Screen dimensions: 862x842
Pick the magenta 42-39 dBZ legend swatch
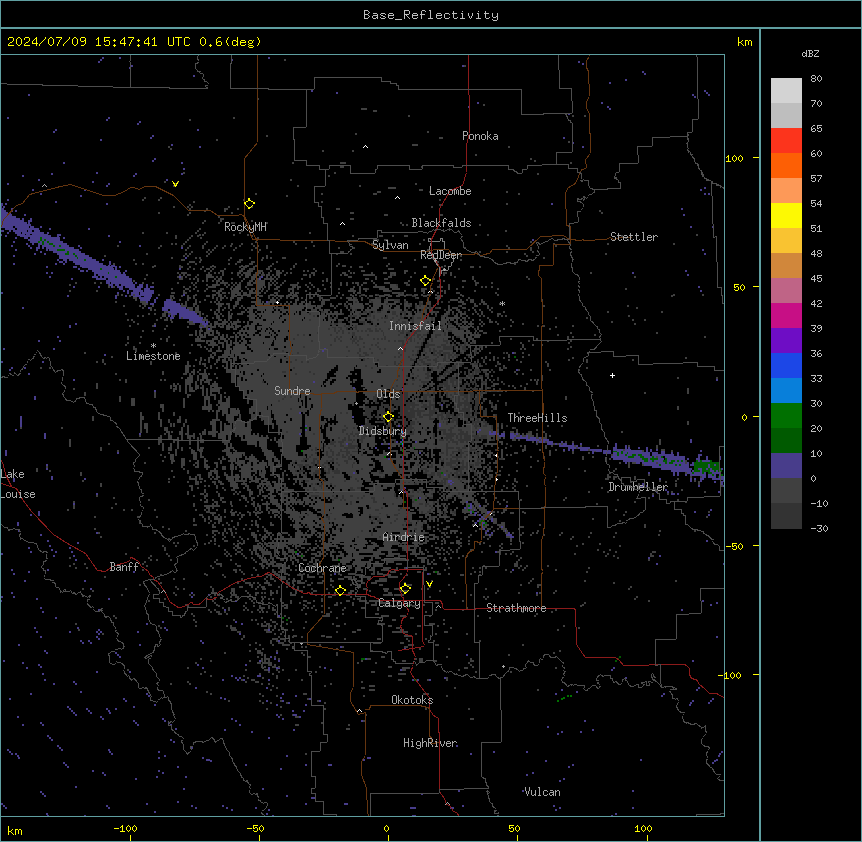coord(786,315)
